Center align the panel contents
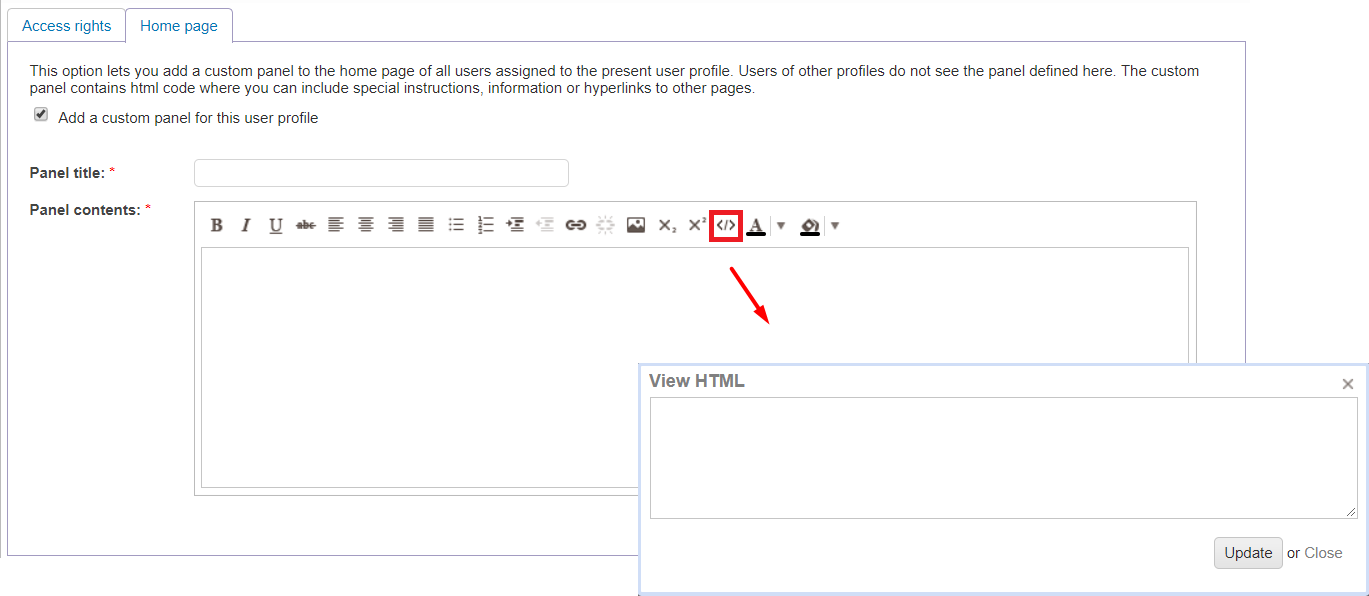Screen dimensions: 1369x596 click(x=366, y=226)
